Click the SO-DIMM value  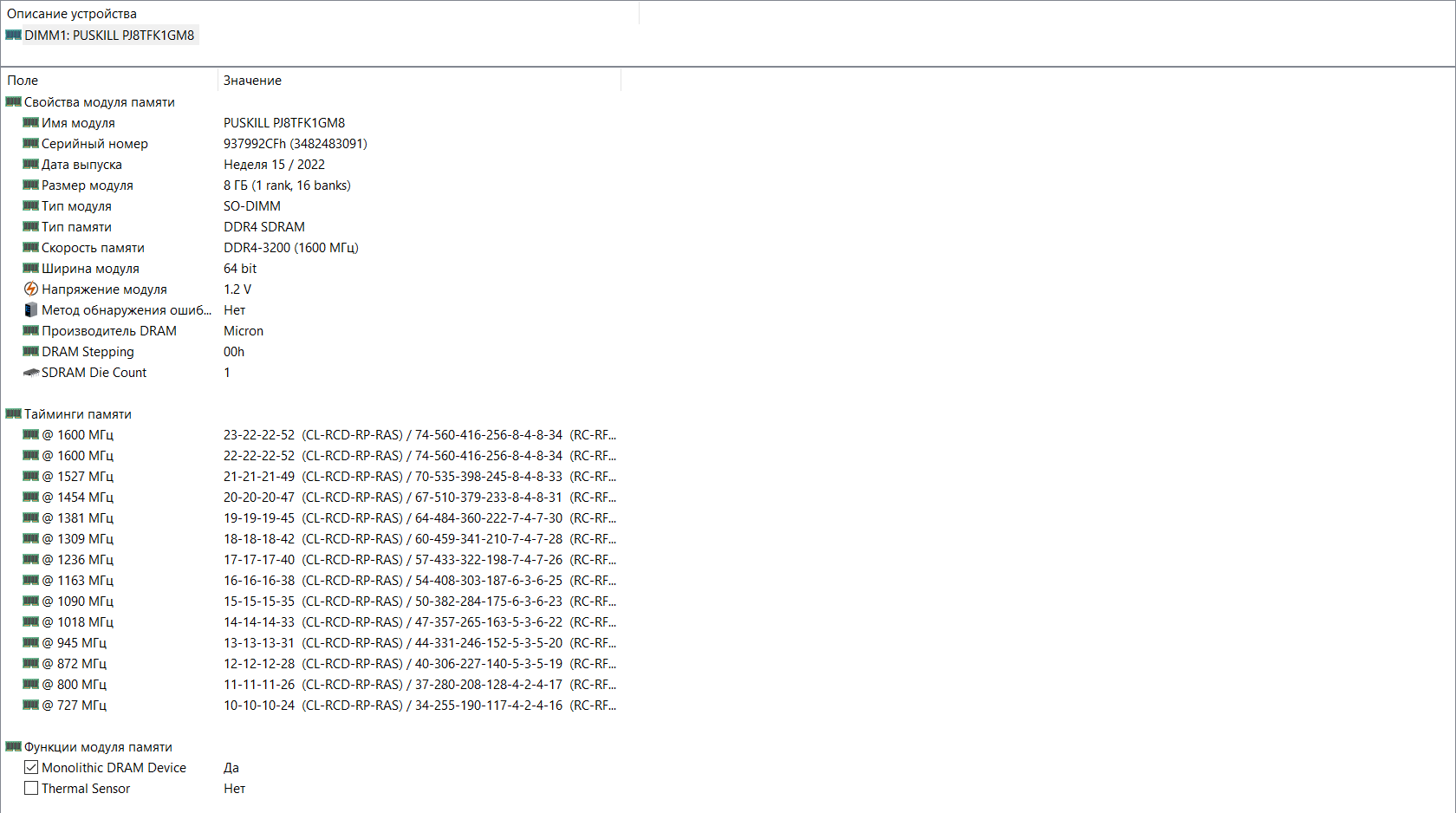(252, 206)
